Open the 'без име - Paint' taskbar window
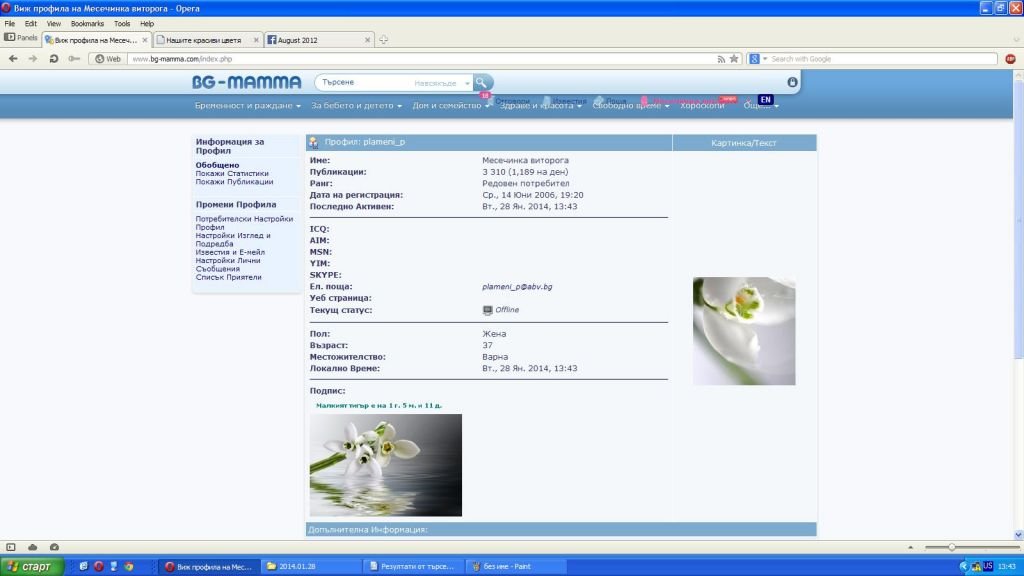The height and width of the screenshot is (576, 1024). pyautogui.click(x=516, y=566)
